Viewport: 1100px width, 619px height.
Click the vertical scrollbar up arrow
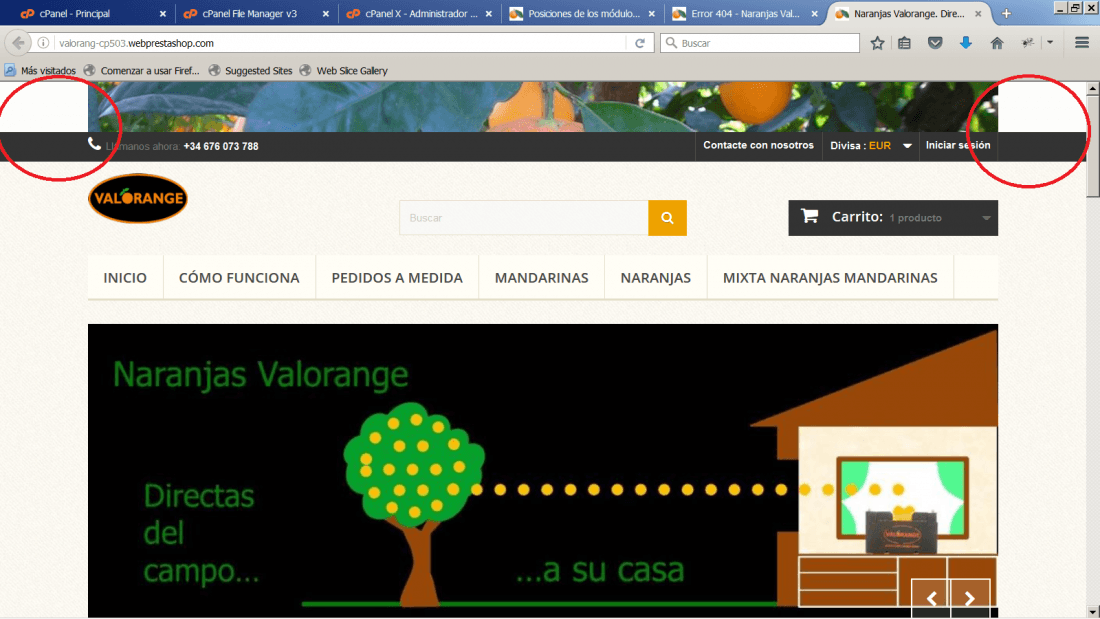point(1092,88)
